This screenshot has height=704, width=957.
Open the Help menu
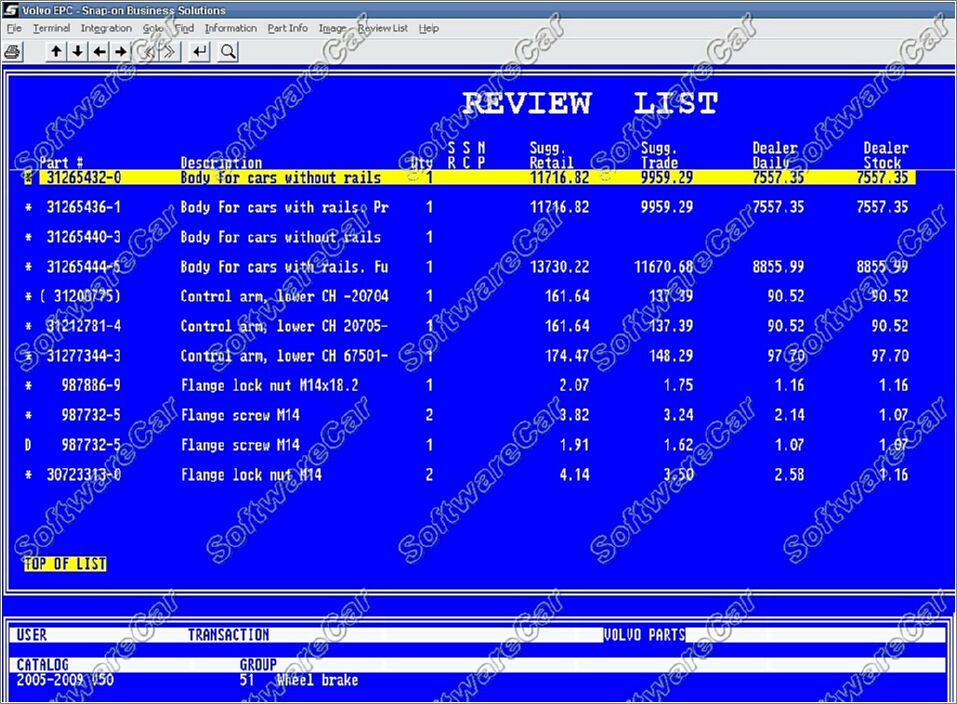[429, 28]
